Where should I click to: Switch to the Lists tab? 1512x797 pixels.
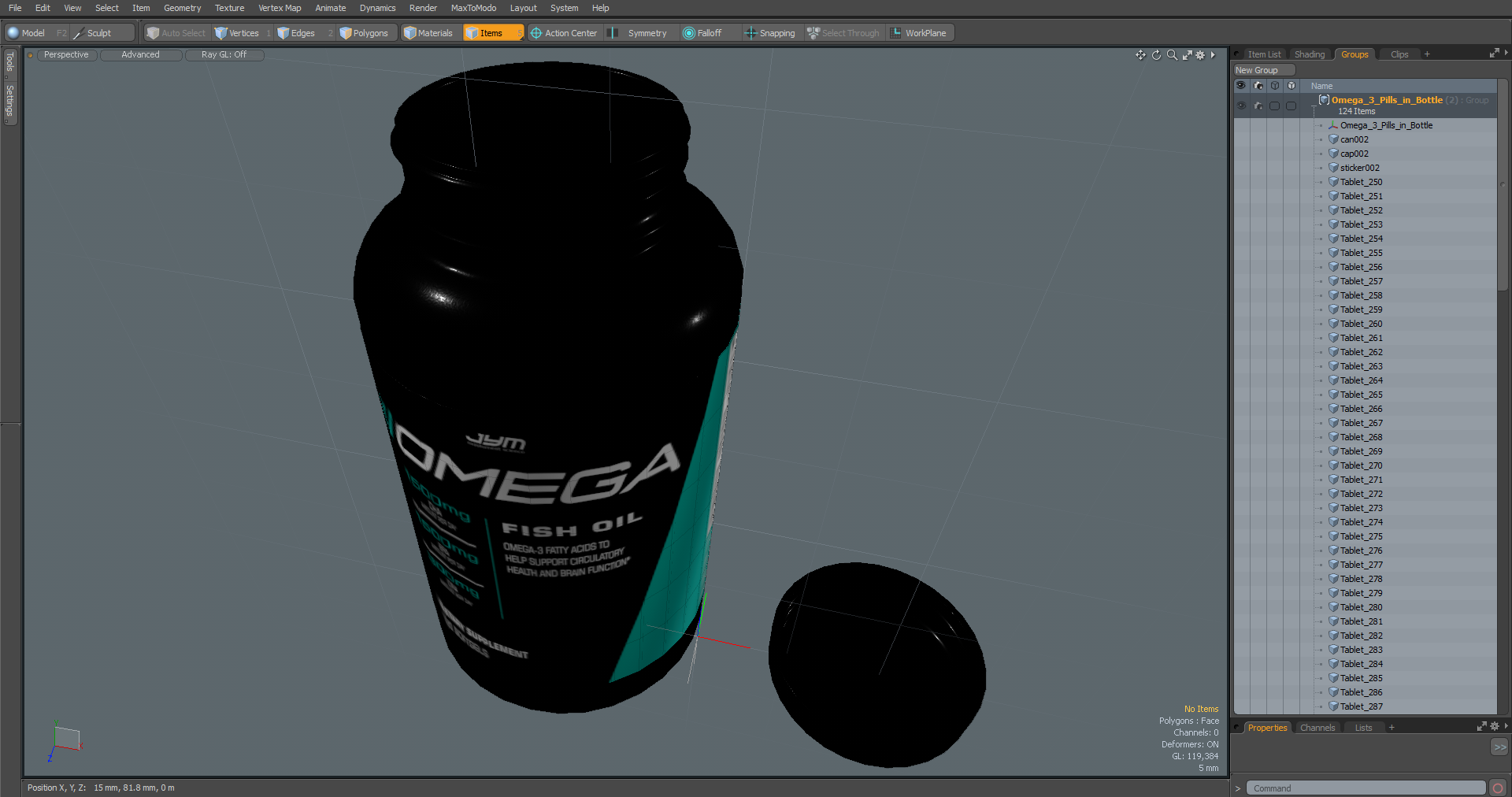[1363, 728]
